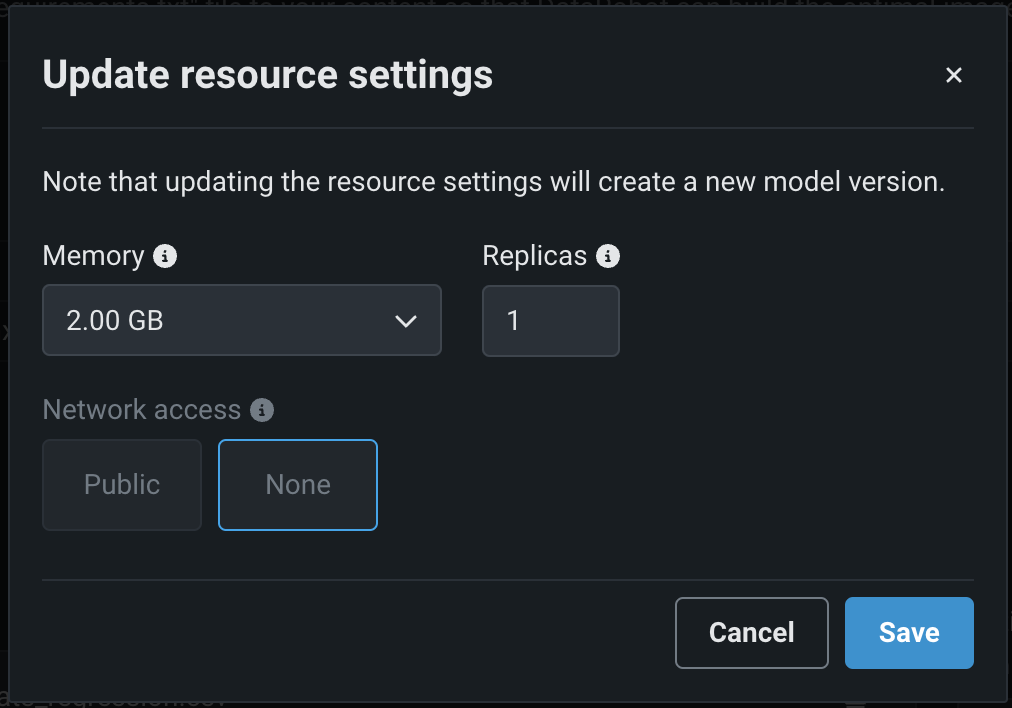1012x708 pixels.
Task: Expand the Memory dropdown chevron
Action: (405, 321)
